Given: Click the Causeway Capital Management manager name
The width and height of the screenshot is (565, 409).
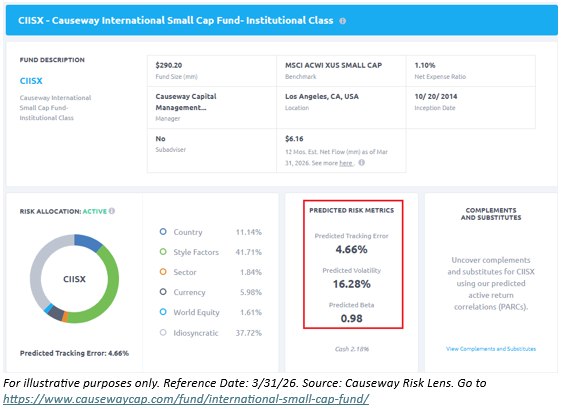Looking at the screenshot, I should tap(186, 102).
